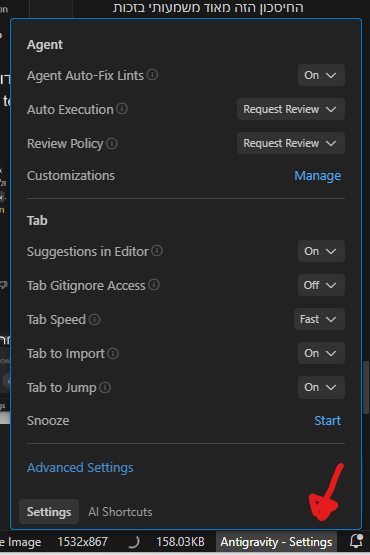Open Review Policy Request Review dropdown
The width and height of the screenshot is (370, 555).
tap(291, 143)
